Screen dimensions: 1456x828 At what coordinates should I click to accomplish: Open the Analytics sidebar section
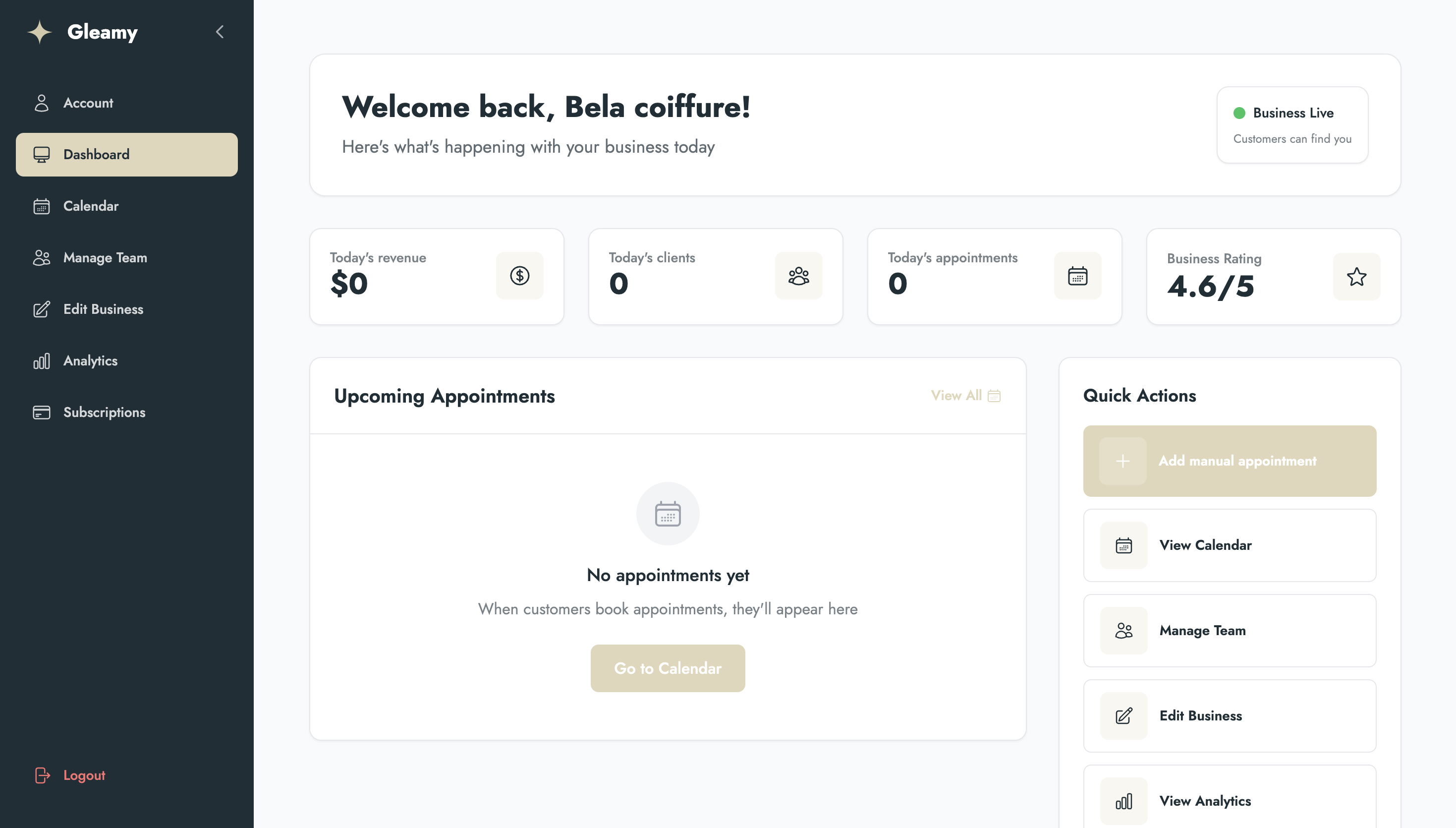click(90, 360)
